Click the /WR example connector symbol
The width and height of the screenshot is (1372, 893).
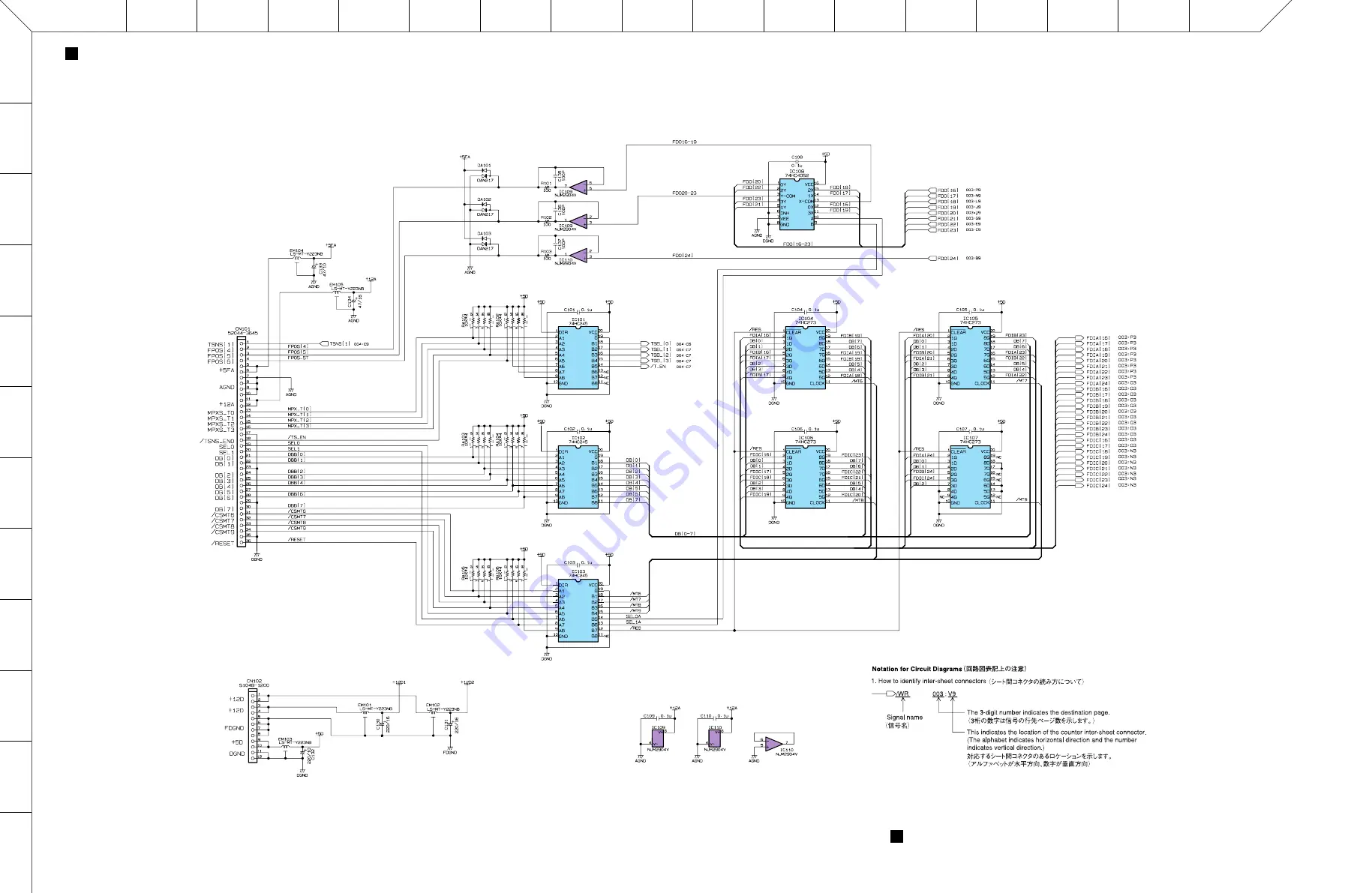click(x=890, y=694)
